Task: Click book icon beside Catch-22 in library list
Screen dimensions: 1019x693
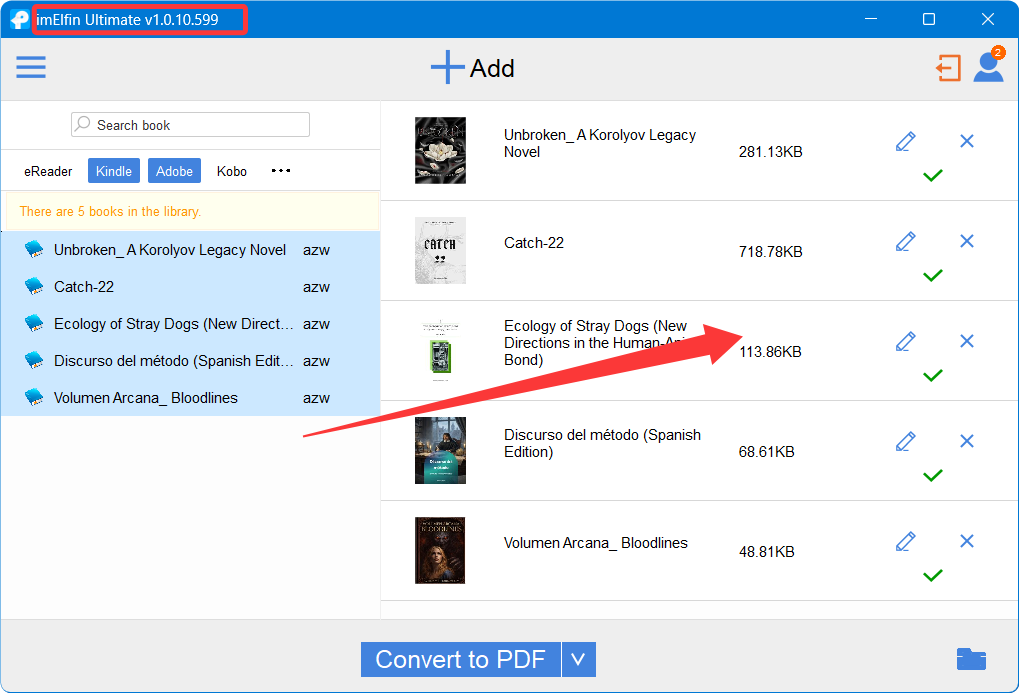Action: (34, 287)
